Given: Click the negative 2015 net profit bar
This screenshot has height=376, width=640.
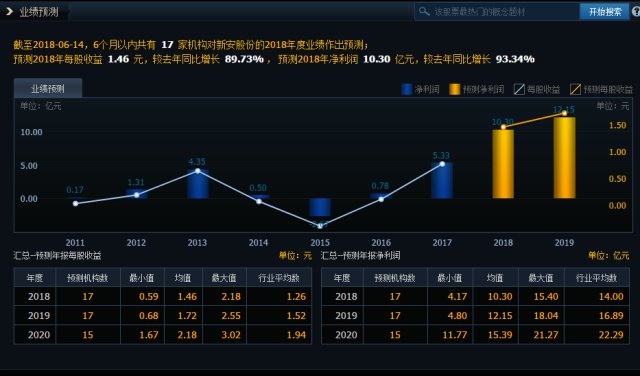Looking at the screenshot, I should click(320, 207).
